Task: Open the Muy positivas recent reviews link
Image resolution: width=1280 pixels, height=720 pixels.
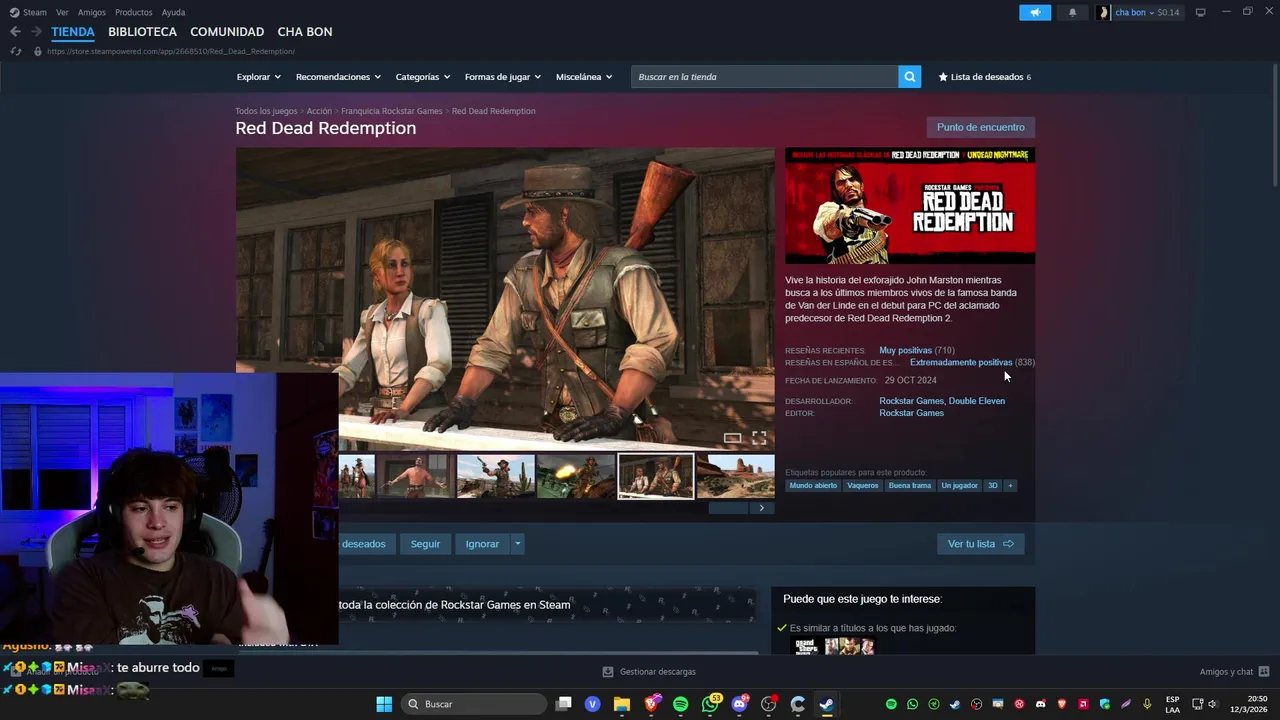Action: pyautogui.click(x=905, y=351)
